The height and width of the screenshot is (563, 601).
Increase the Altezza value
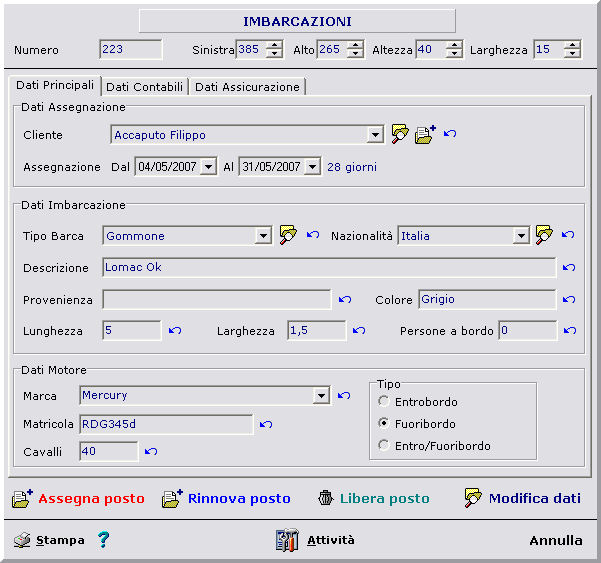454,45
